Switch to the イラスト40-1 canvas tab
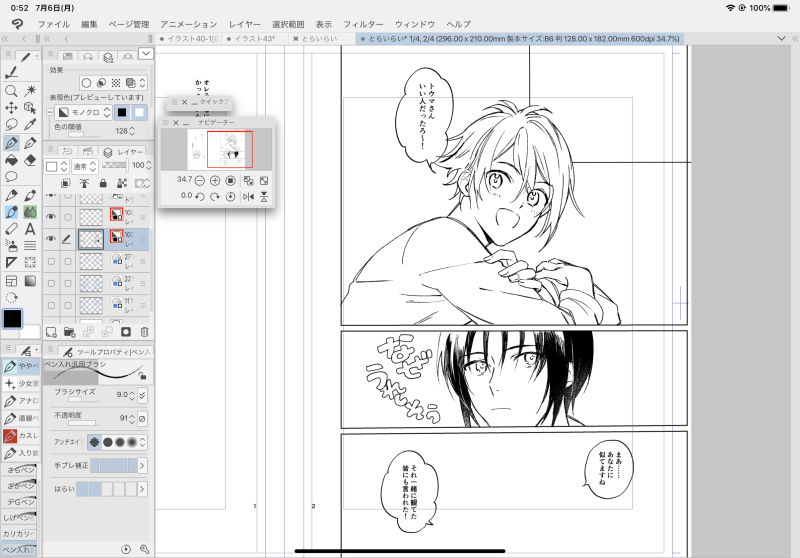 (189, 39)
